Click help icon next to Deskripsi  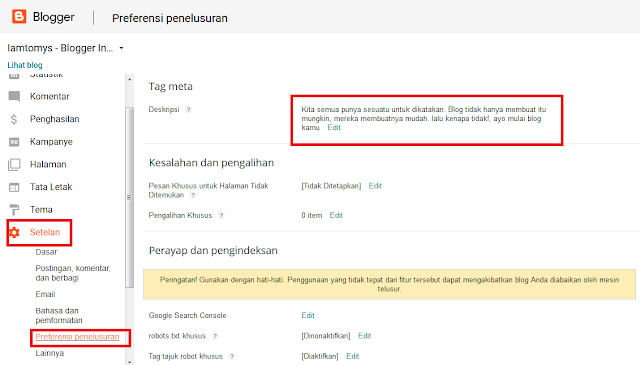click(188, 109)
